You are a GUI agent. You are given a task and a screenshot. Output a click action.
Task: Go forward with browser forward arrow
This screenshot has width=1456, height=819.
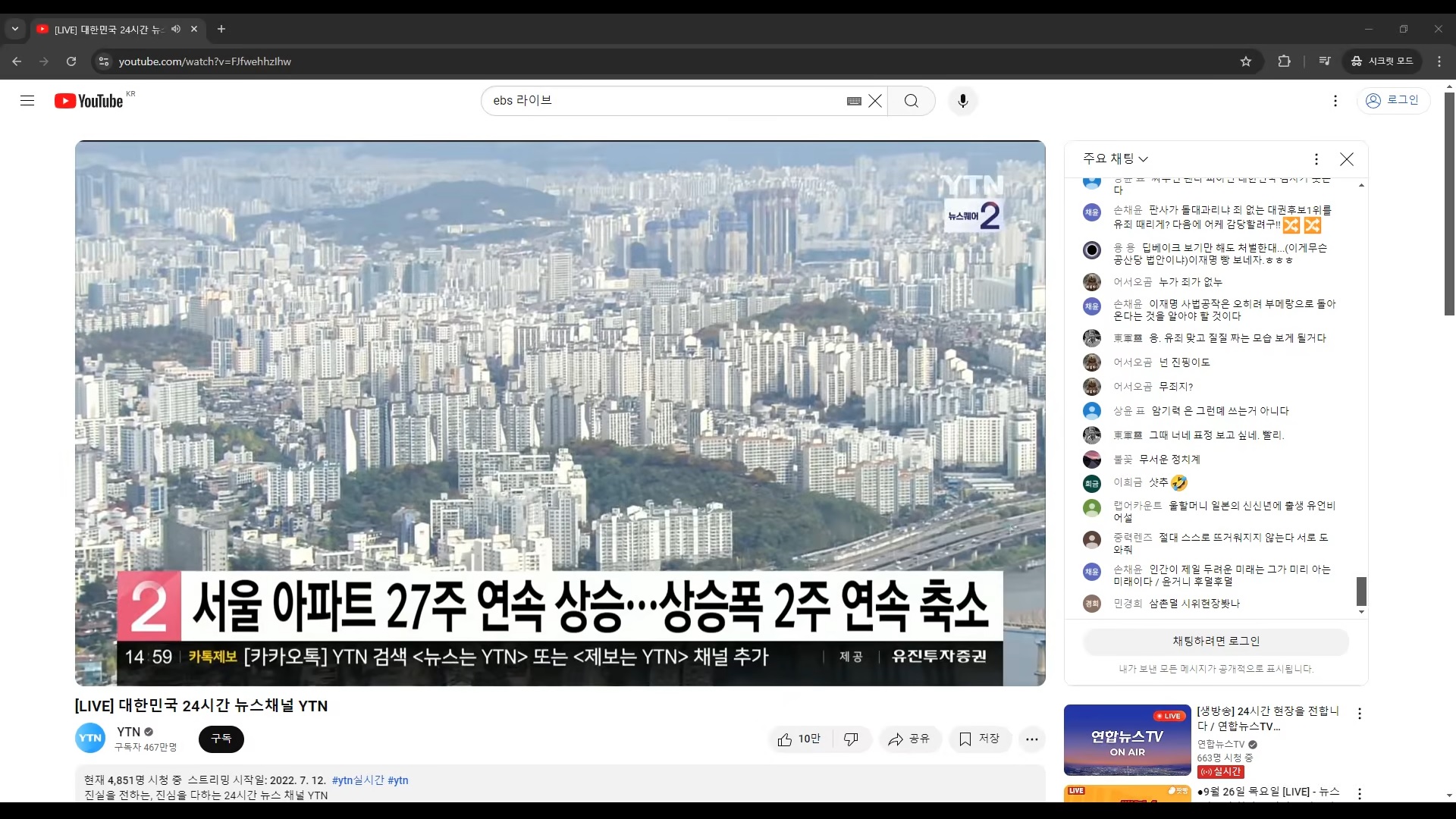pos(44,61)
